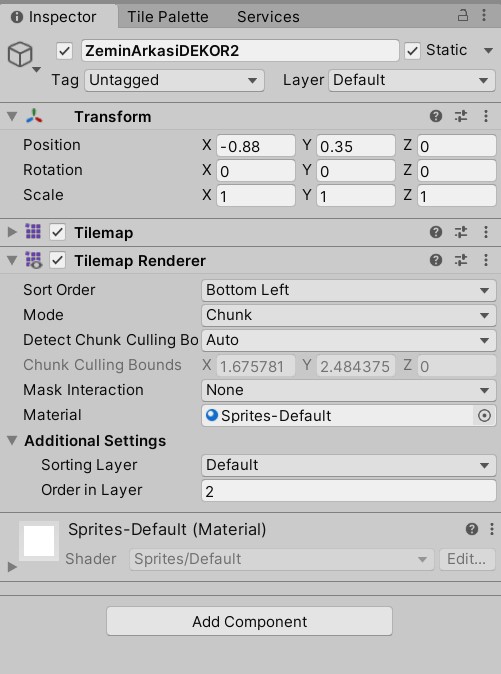Expand the Tilemap component foldout
The height and width of the screenshot is (674, 501).
coord(12,233)
